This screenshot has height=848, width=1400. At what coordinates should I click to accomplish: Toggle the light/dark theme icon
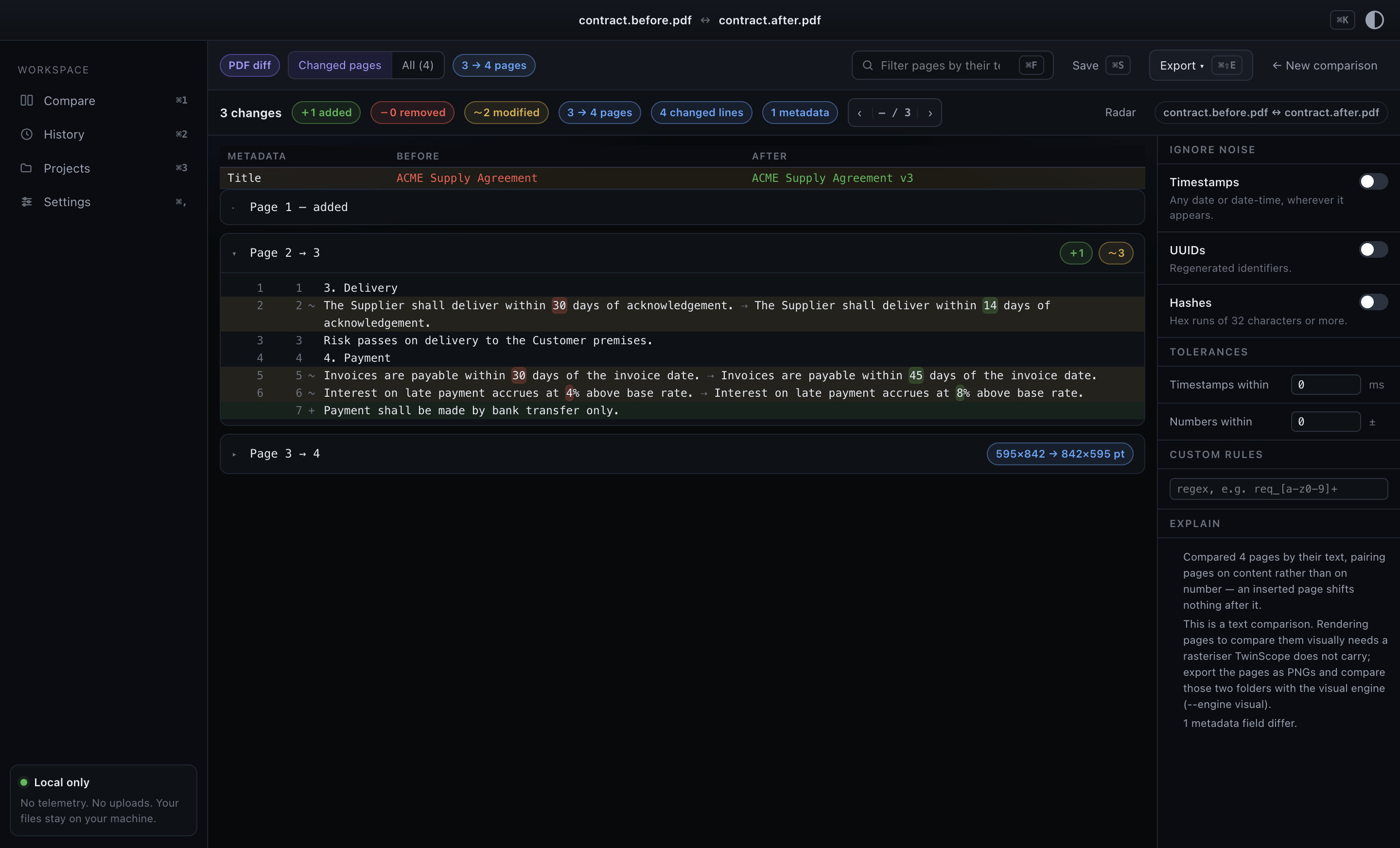[x=1374, y=20]
